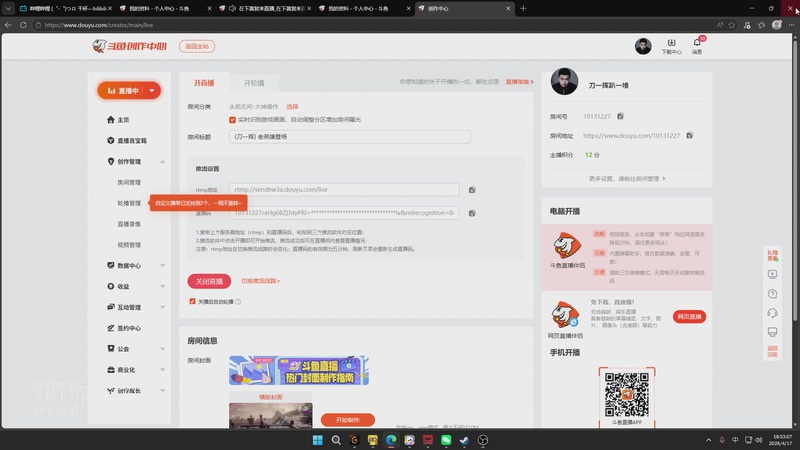This screenshot has height=450, width=800.
Task: Click the room URL douyu.com/10131227
Action: tap(631, 136)
